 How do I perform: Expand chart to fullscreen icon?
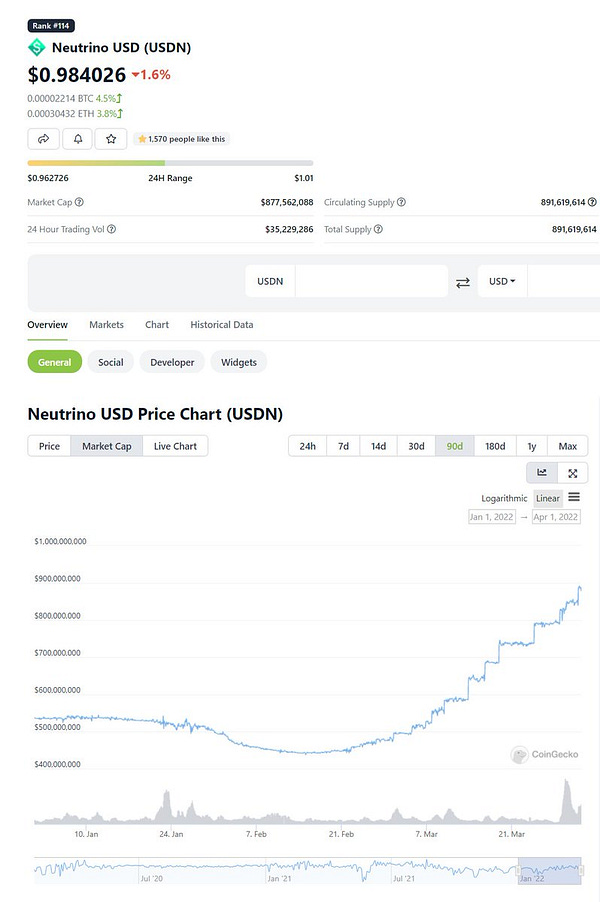click(x=573, y=473)
